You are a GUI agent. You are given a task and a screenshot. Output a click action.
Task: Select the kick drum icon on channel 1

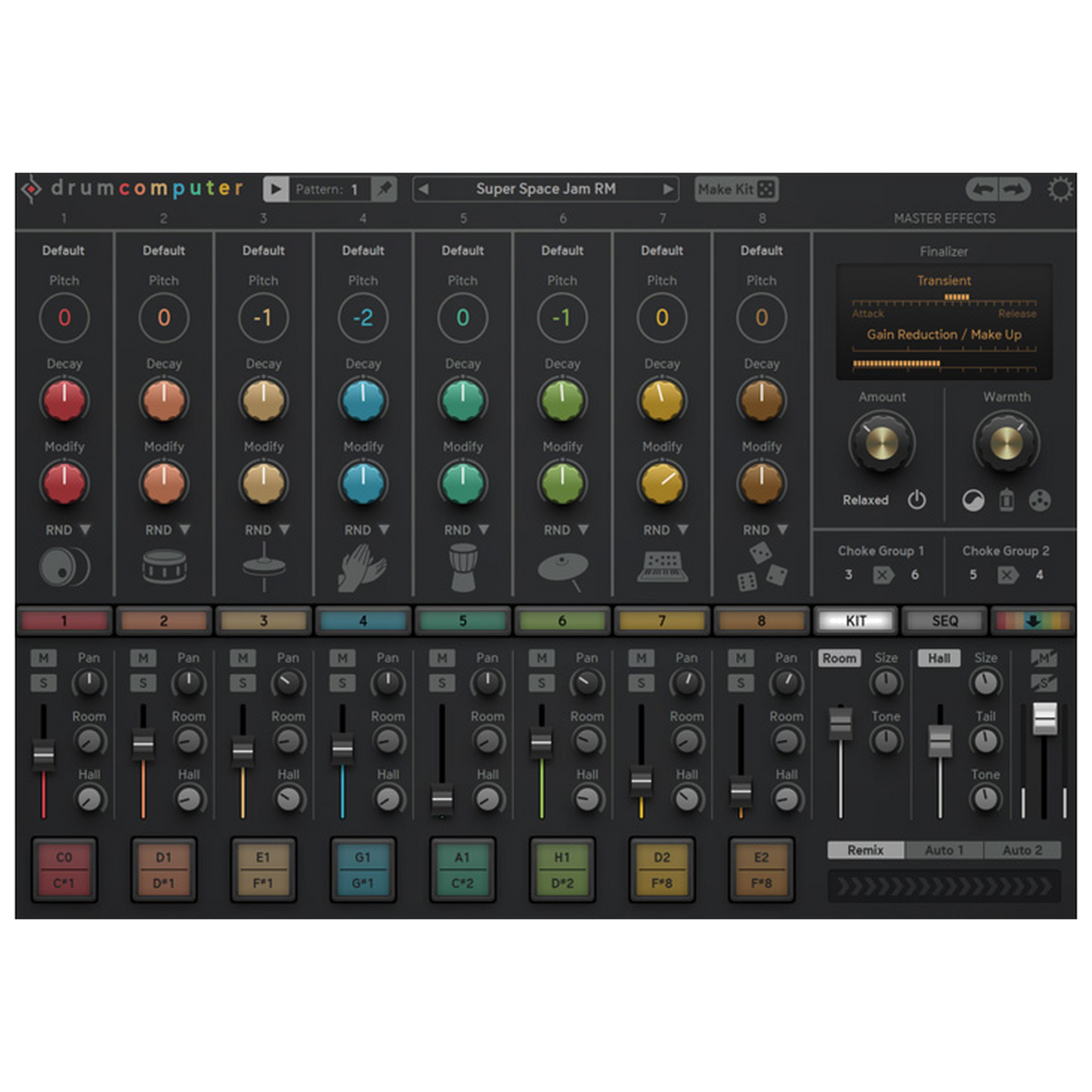(x=64, y=567)
